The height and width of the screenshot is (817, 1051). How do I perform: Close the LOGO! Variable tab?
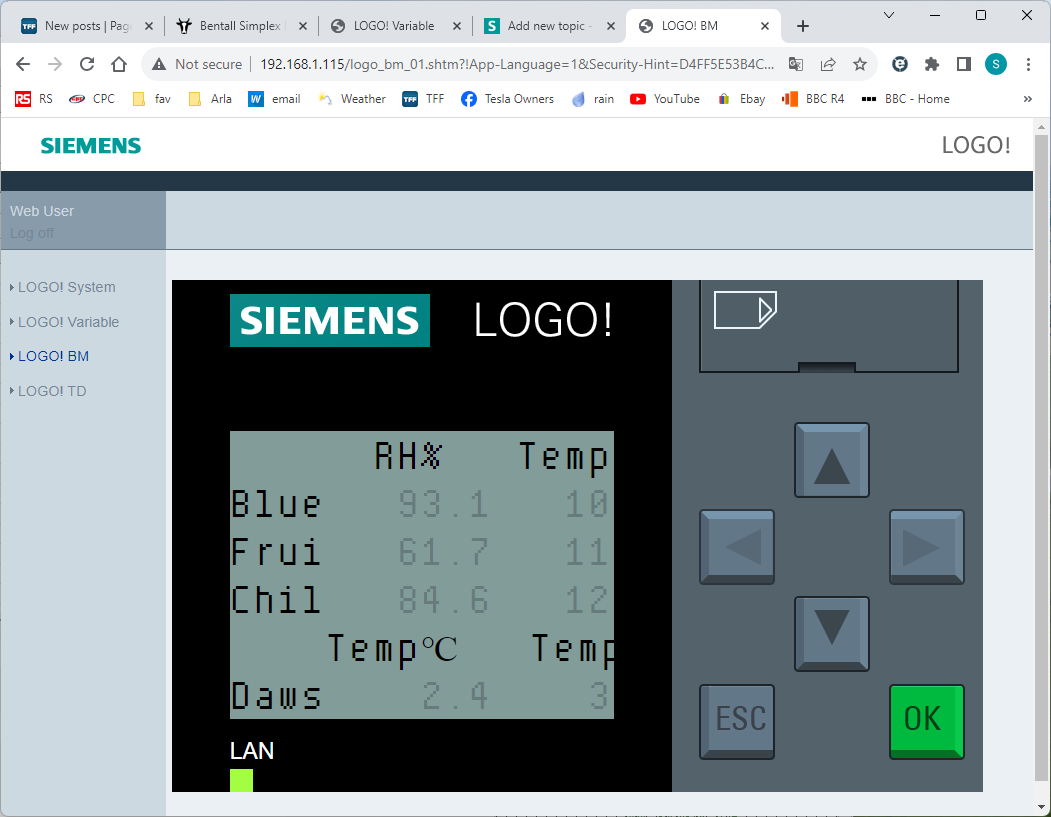click(x=456, y=26)
